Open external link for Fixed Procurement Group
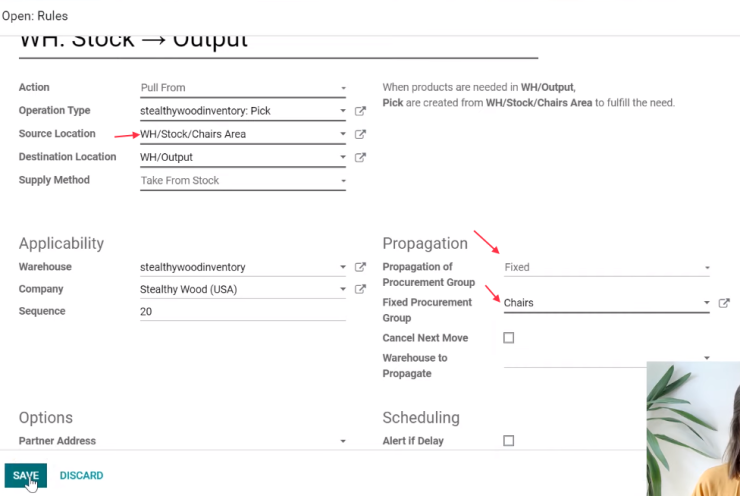The width and height of the screenshot is (740, 496). click(x=724, y=303)
